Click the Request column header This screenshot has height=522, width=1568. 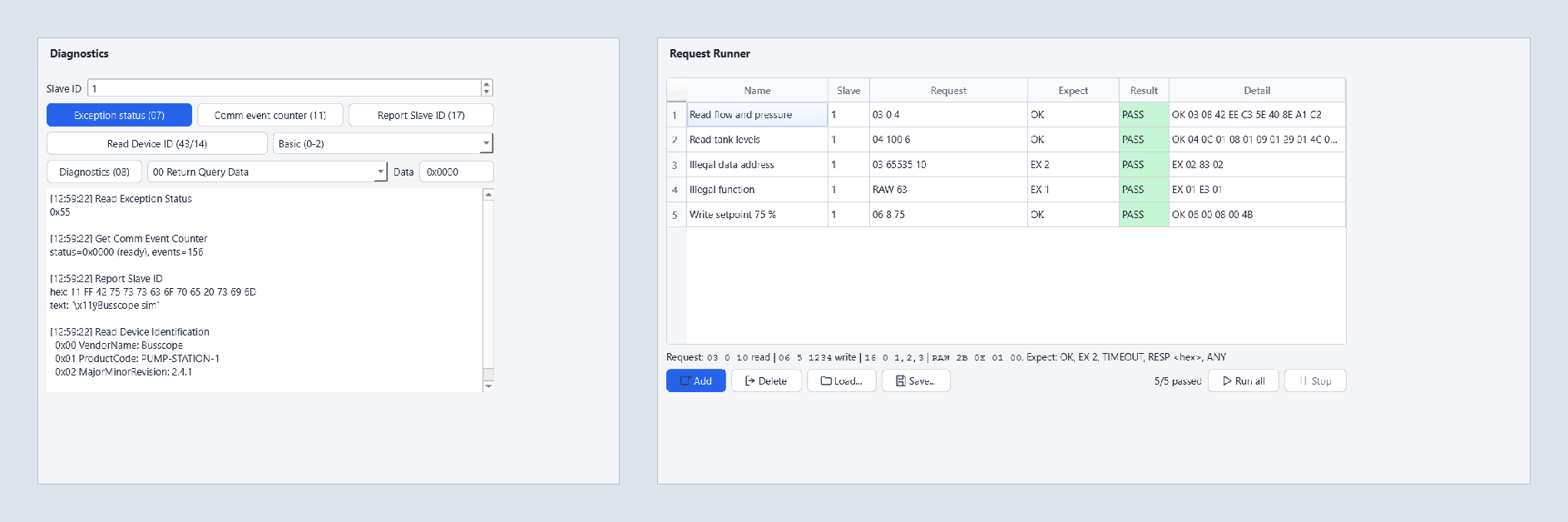click(948, 90)
